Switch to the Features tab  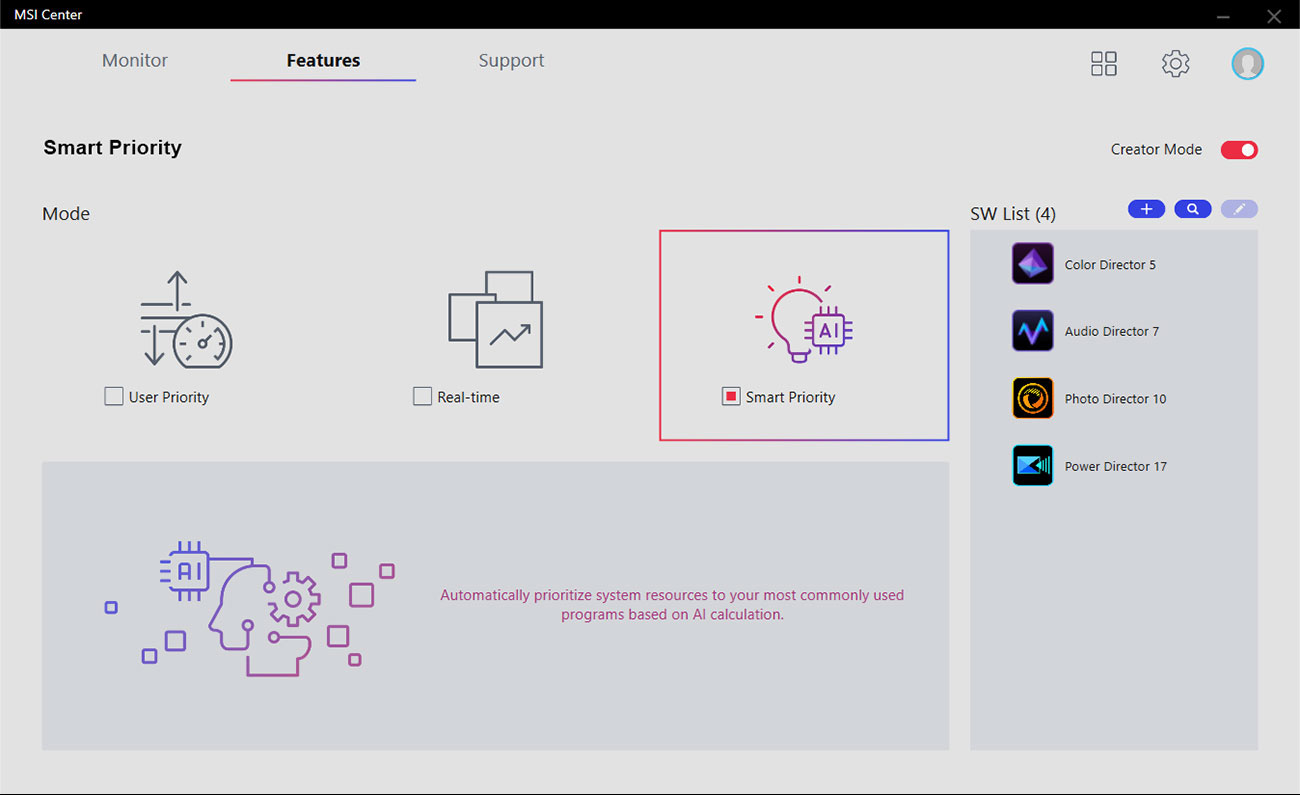323,61
